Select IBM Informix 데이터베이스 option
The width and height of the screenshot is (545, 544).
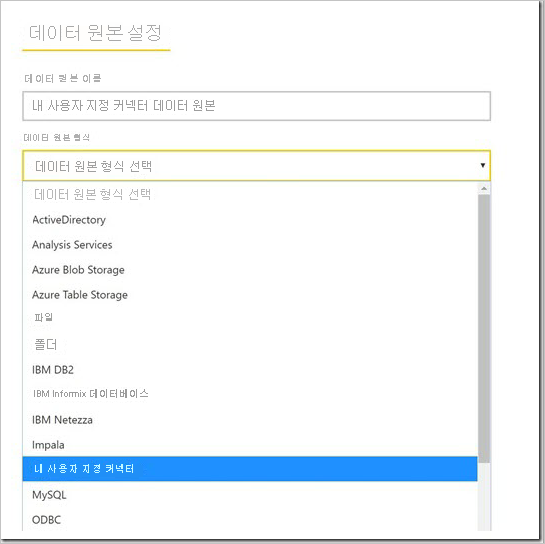click(250, 394)
